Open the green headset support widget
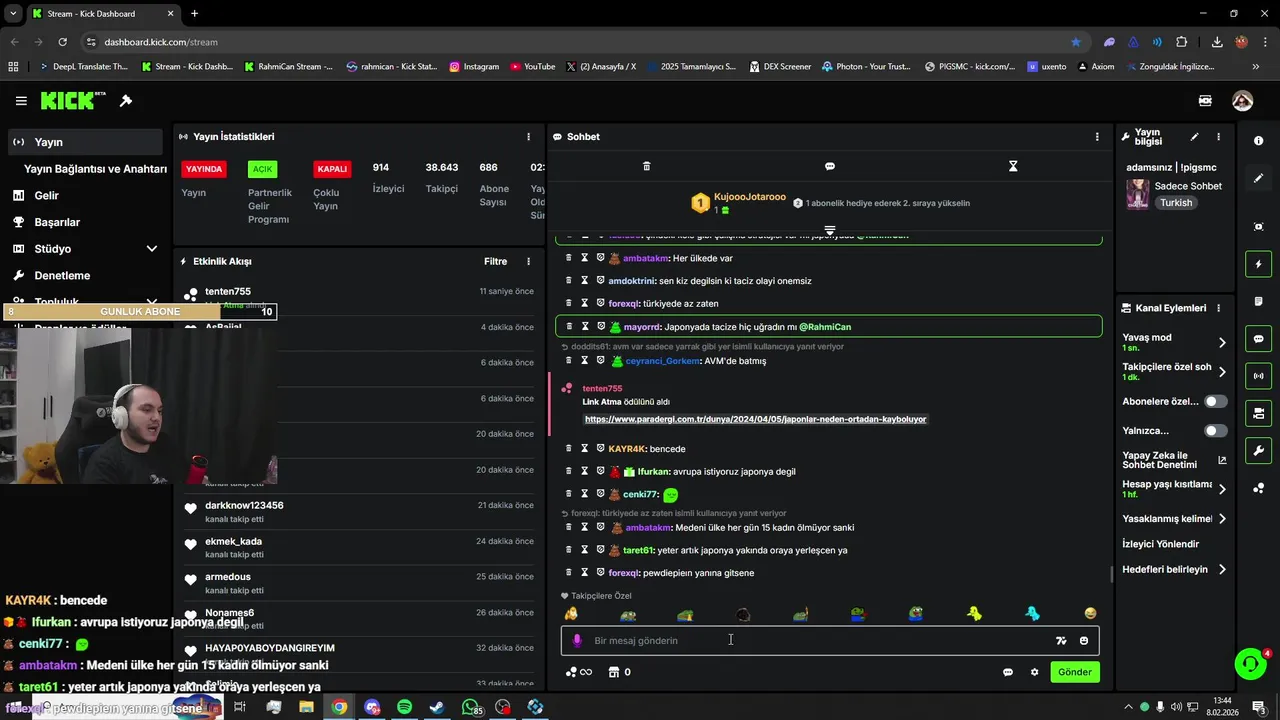1280x720 pixels. pyautogui.click(x=1249, y=663)
